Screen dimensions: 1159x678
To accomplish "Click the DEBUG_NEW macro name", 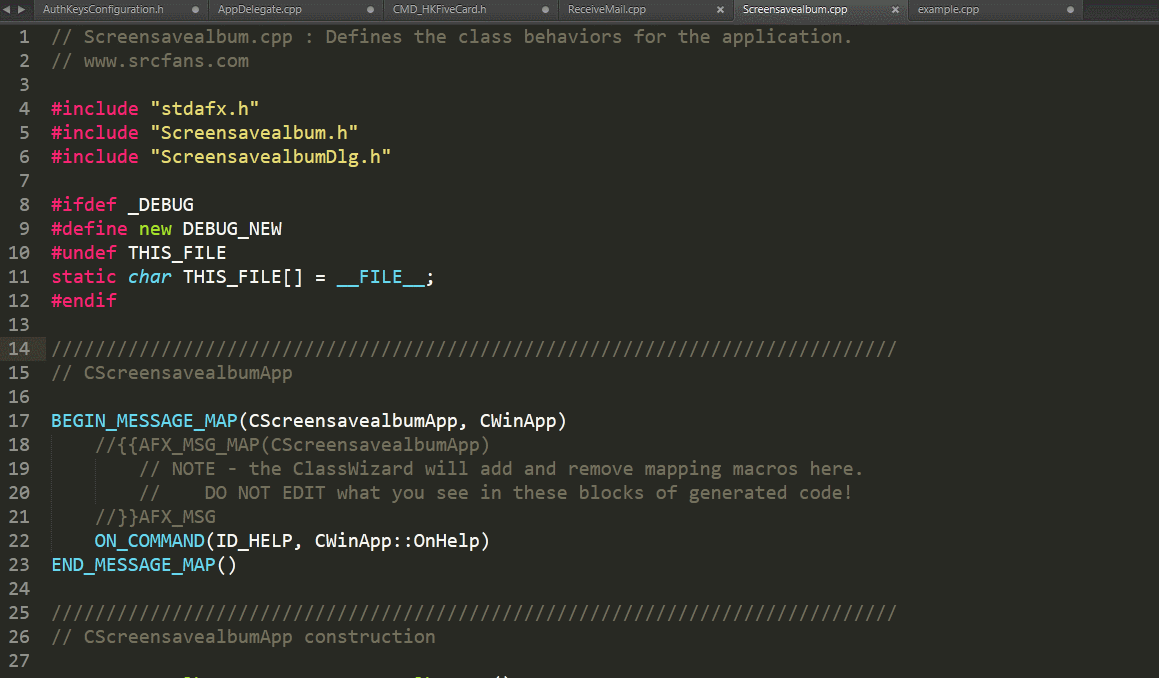I will point(232,229).
